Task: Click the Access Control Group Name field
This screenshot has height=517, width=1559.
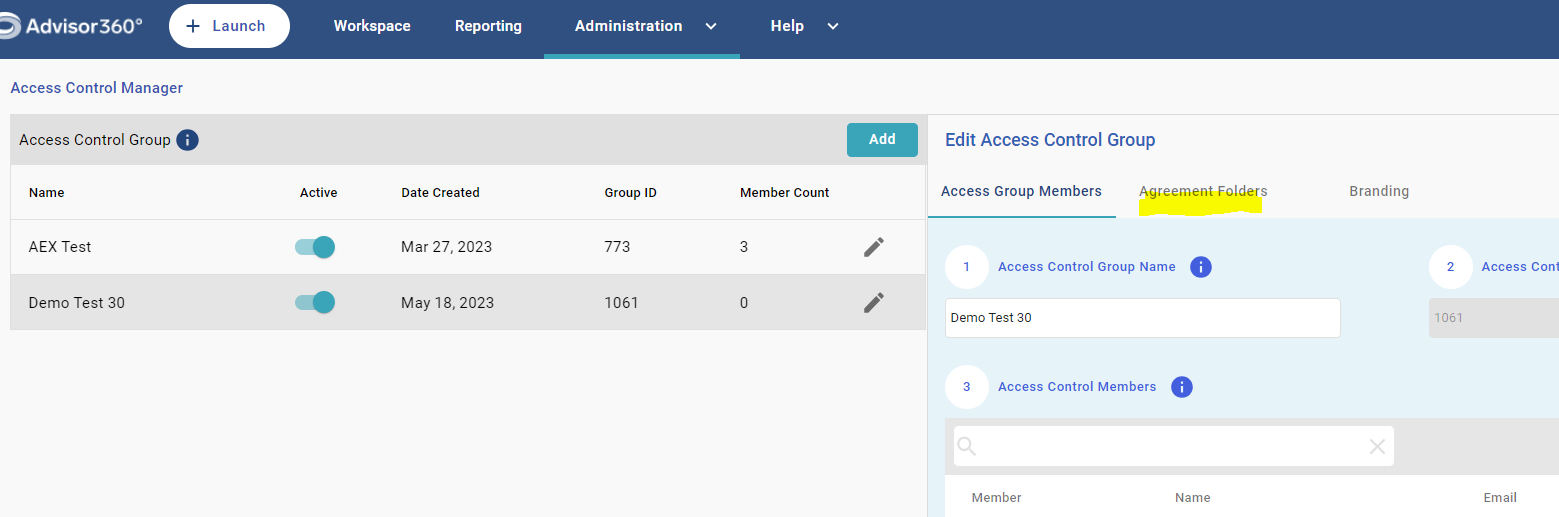Action: point(1143,318)
